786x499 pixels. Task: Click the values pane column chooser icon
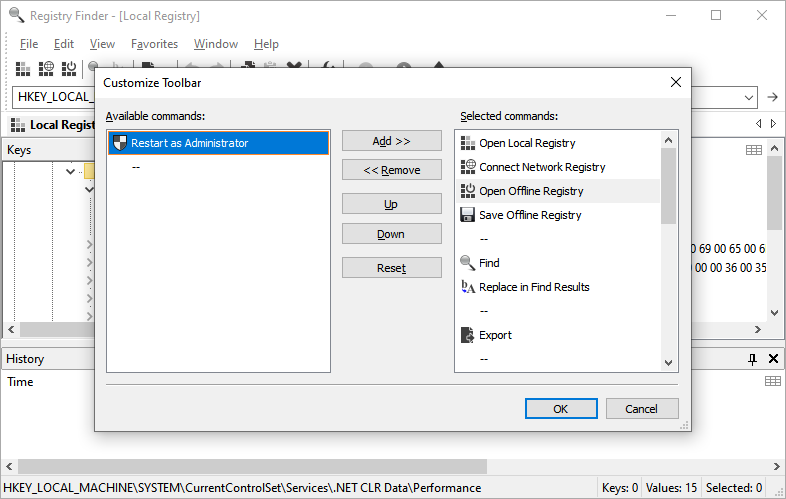[x=754, y=150]
